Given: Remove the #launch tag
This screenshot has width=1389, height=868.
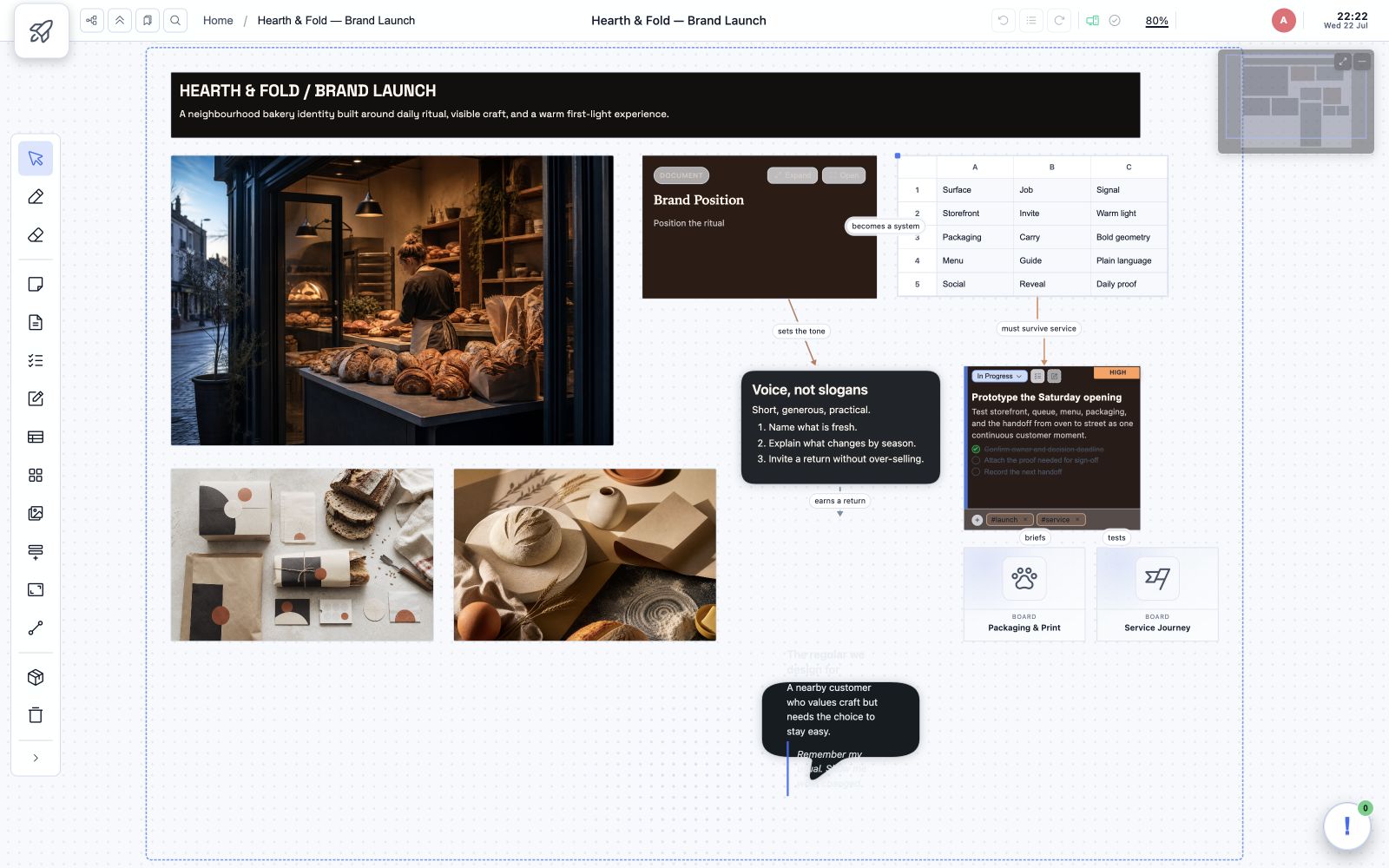Looking at the screenshot, I should [x=1025, y=520].
